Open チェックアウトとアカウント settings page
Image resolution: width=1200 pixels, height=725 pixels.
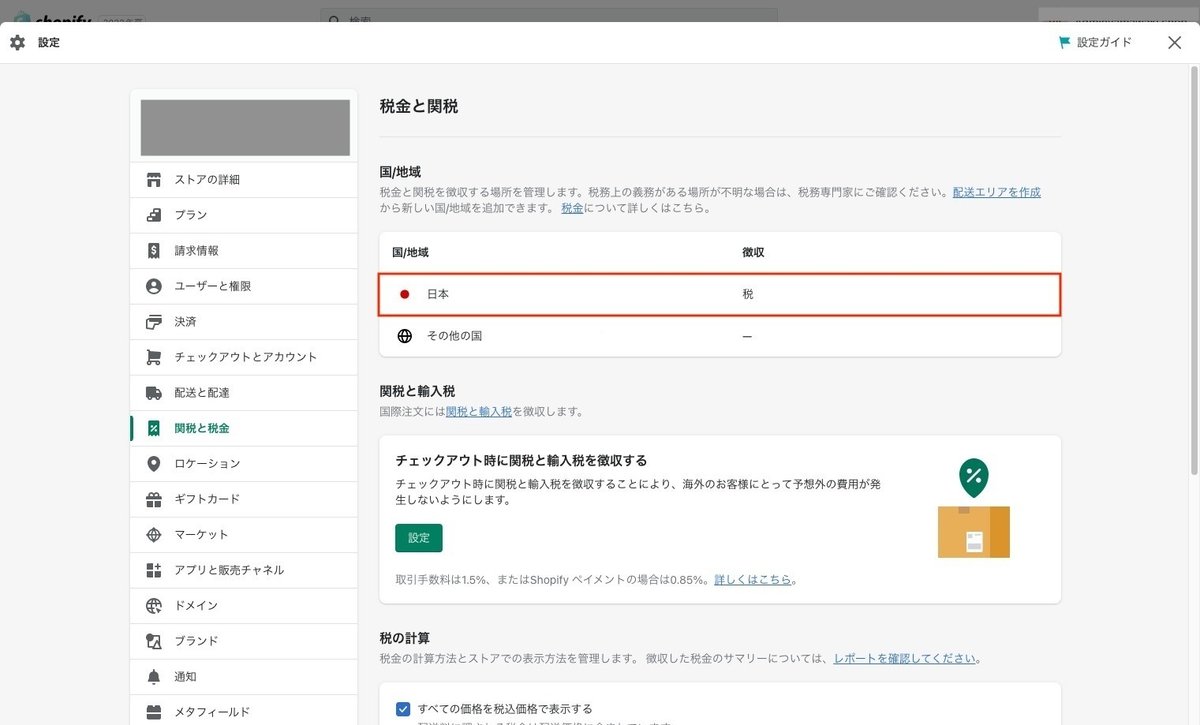[x=245, y=357]
